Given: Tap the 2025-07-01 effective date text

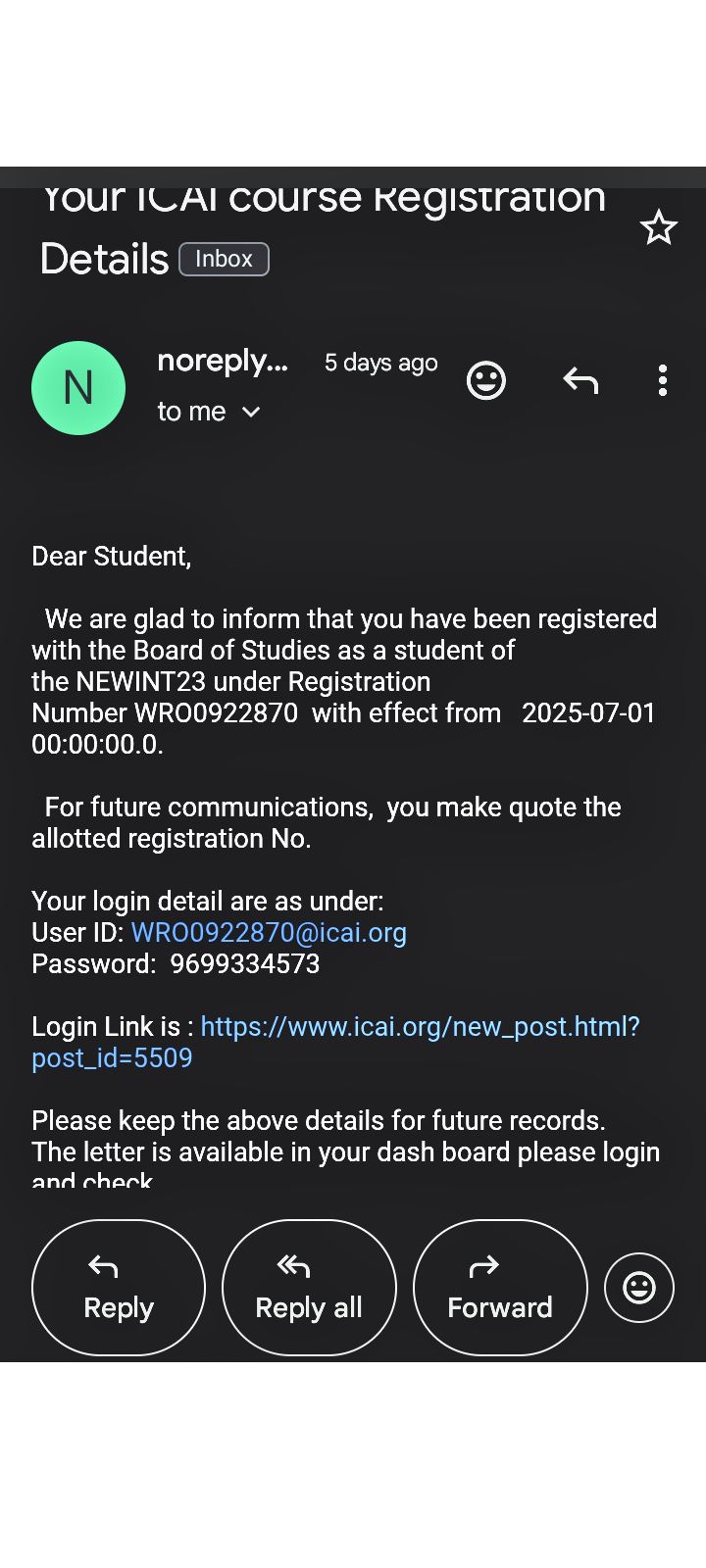Looking at the screenshot, I should pos(588,712).
